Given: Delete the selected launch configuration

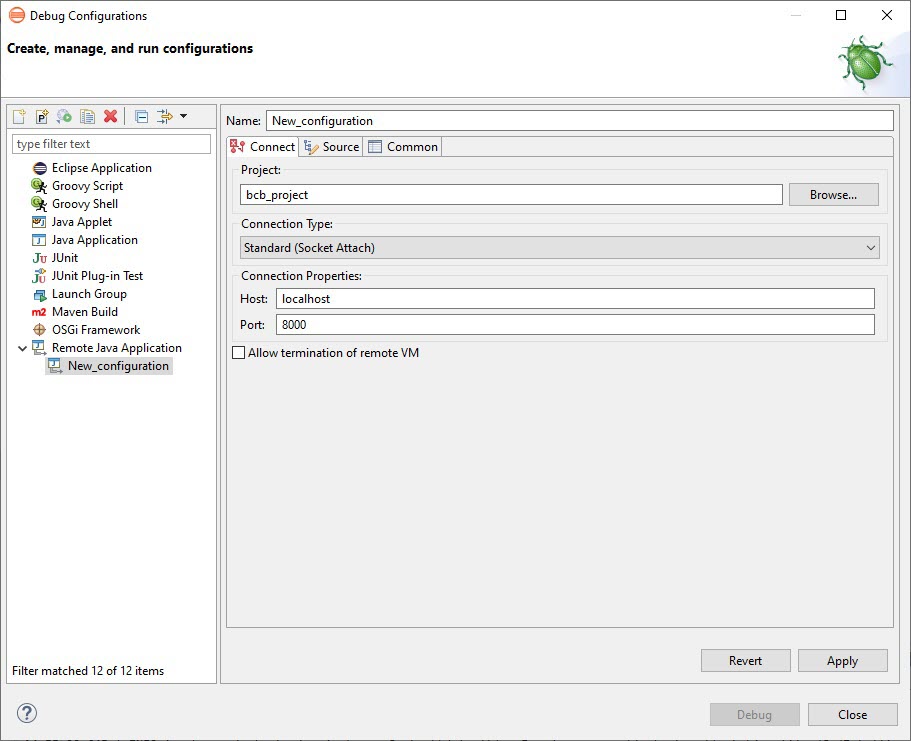Looking at the screenshot, I should click(110, 116).
